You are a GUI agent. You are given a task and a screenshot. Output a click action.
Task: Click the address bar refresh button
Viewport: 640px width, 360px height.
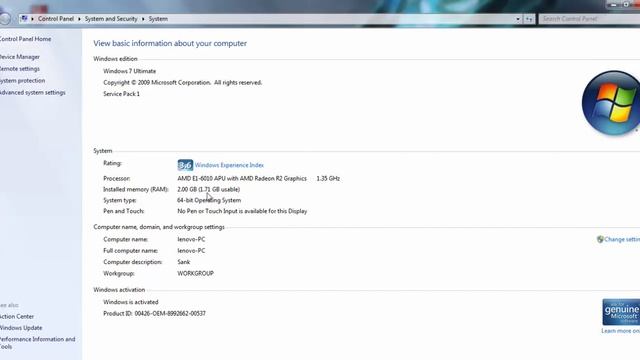point(529,19)
